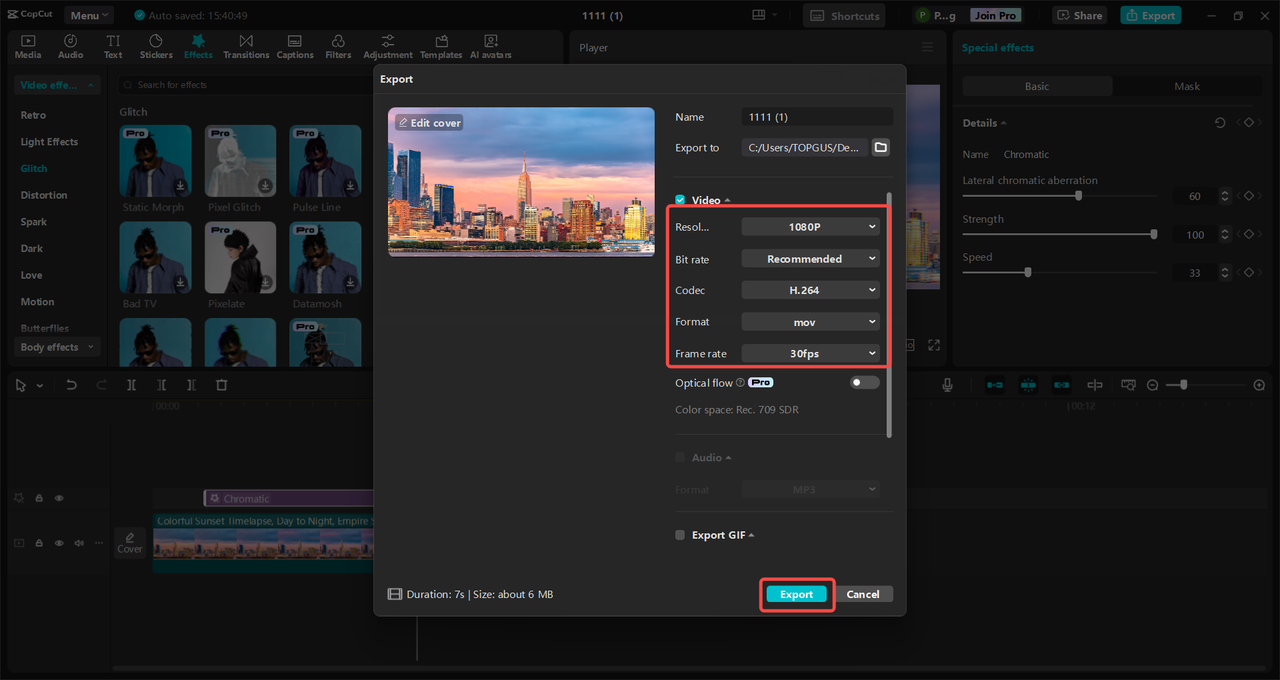Viewport: 1280px width, 680px height.
Task: Select the Basic tab in Special effects
Action: click(1037, 86)
